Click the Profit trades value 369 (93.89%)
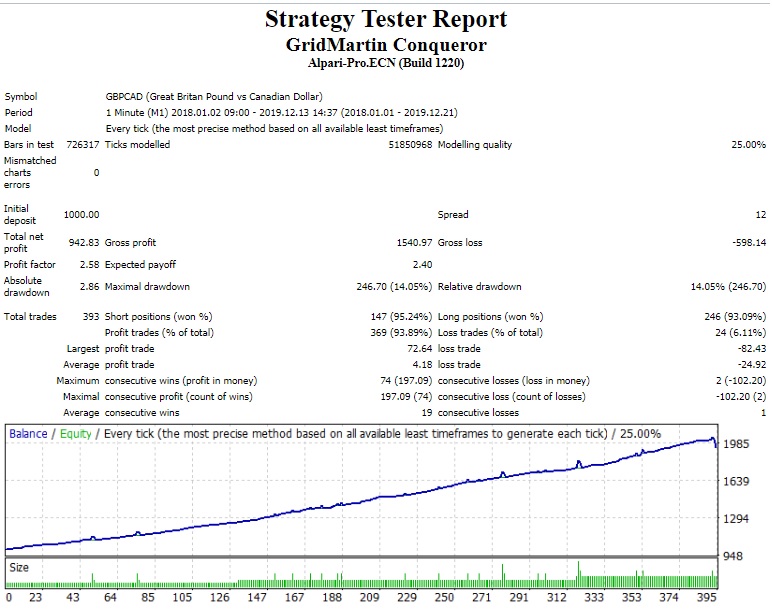772x614 pixels. coord(401,333)
